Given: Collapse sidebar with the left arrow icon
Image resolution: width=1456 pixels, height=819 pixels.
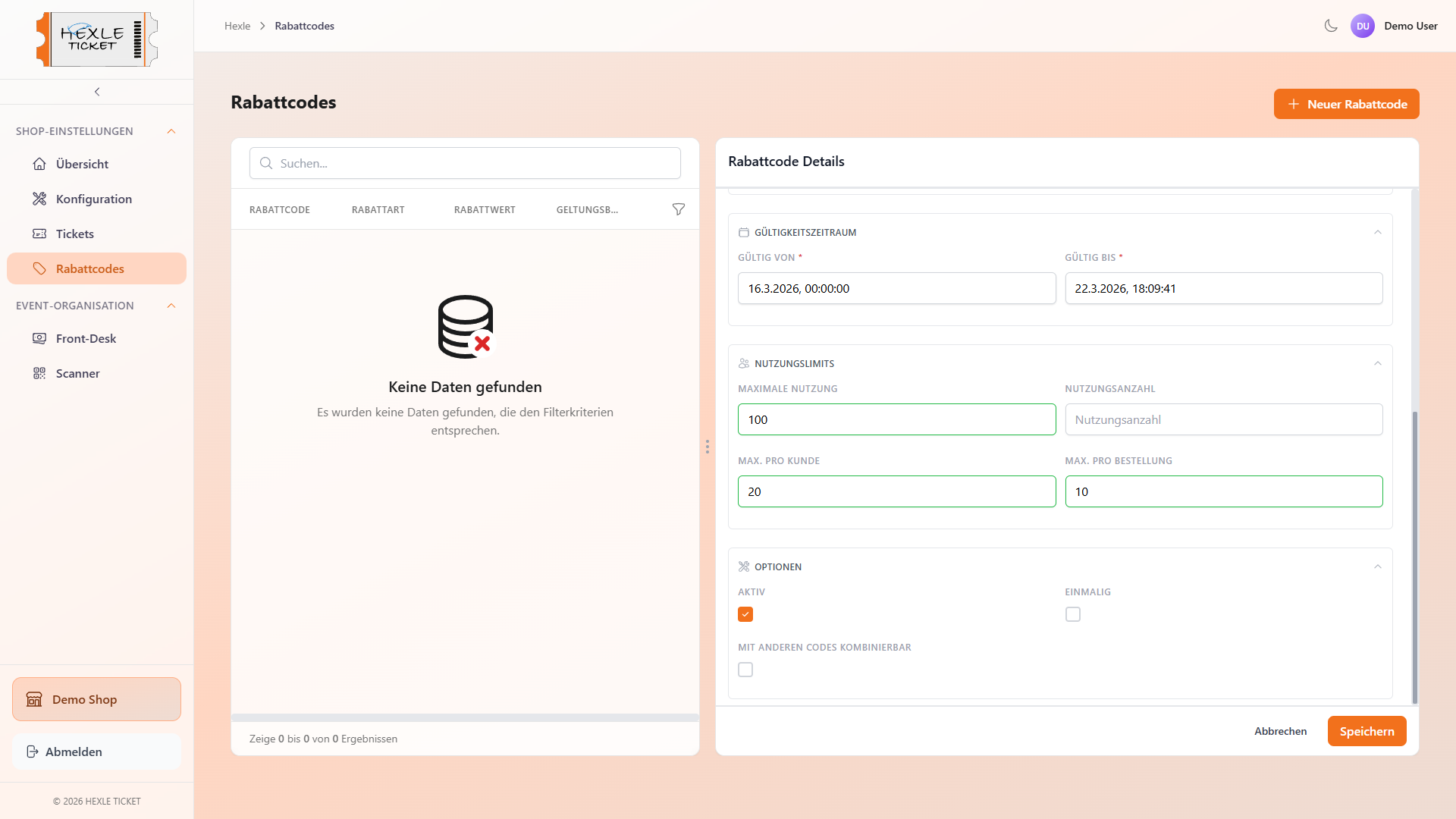Looking at the screenshot, I should click(x=97, y=92).
